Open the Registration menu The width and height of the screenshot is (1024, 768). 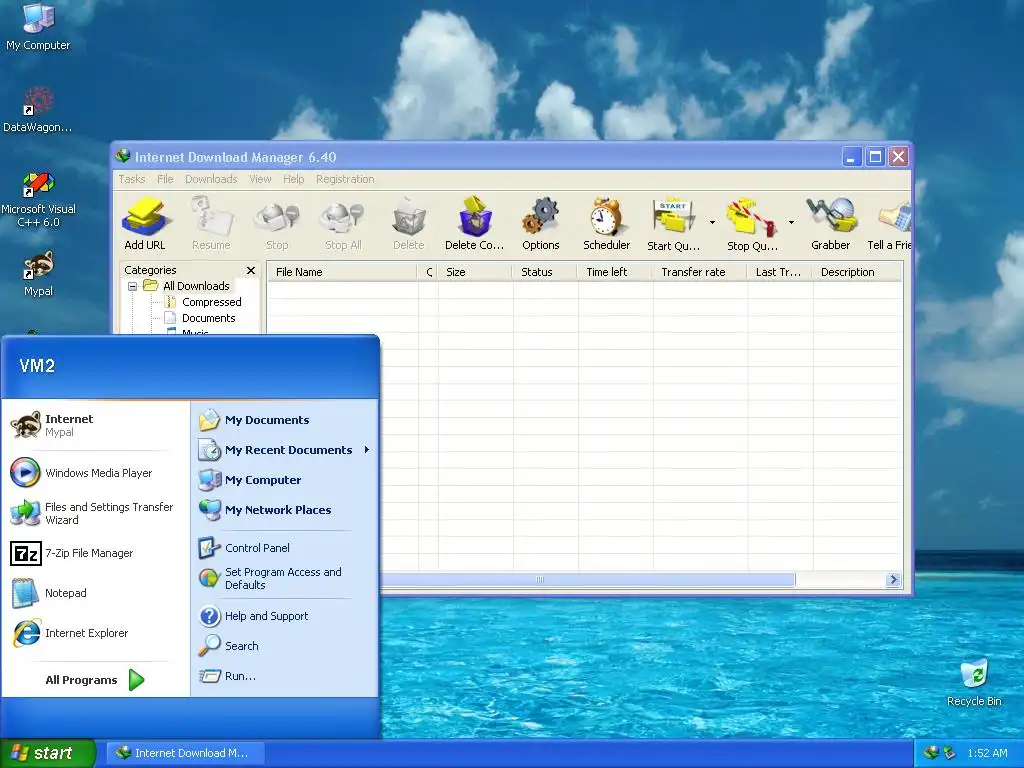[345, 179]
